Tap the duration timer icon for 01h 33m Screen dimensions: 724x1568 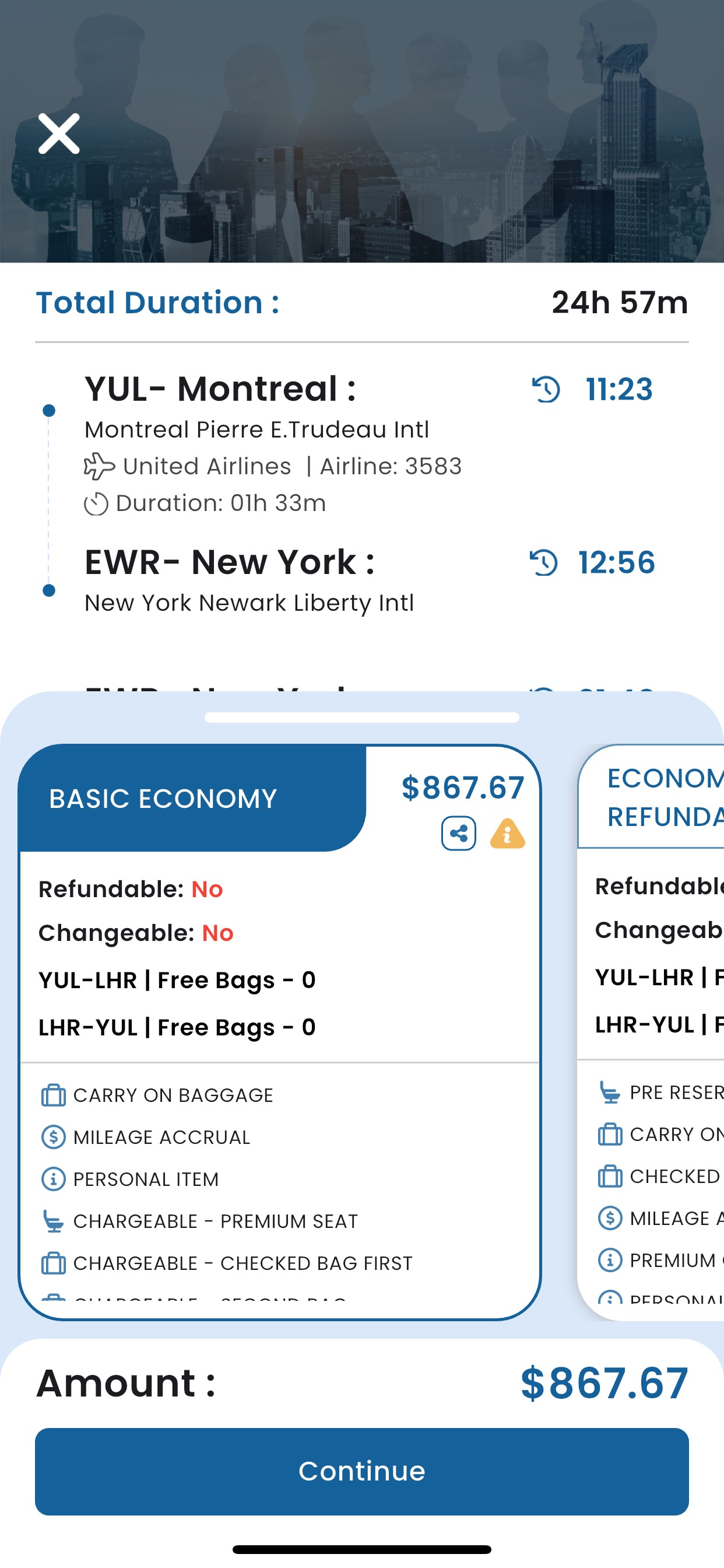coord(96,504)
